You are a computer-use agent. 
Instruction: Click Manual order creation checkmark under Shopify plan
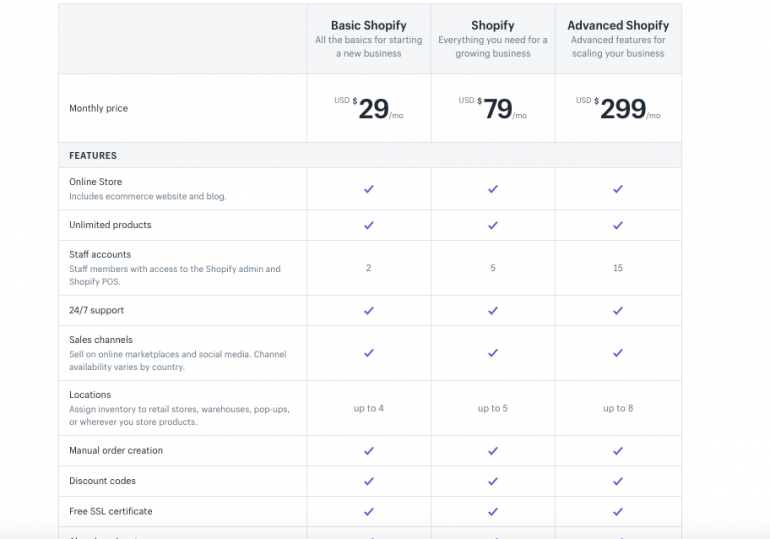coord(492,451)
